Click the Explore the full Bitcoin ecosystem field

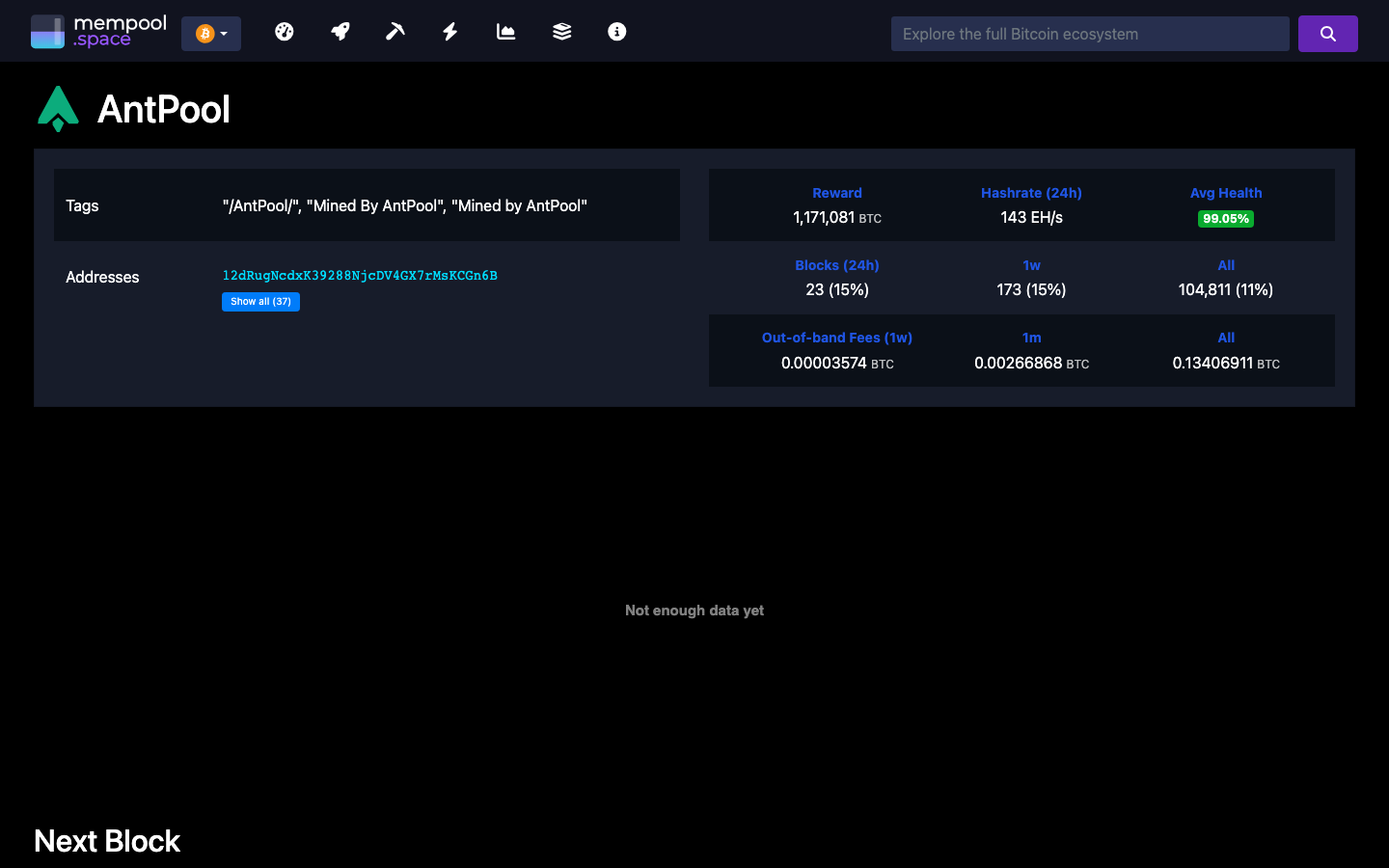(1090, 33)
